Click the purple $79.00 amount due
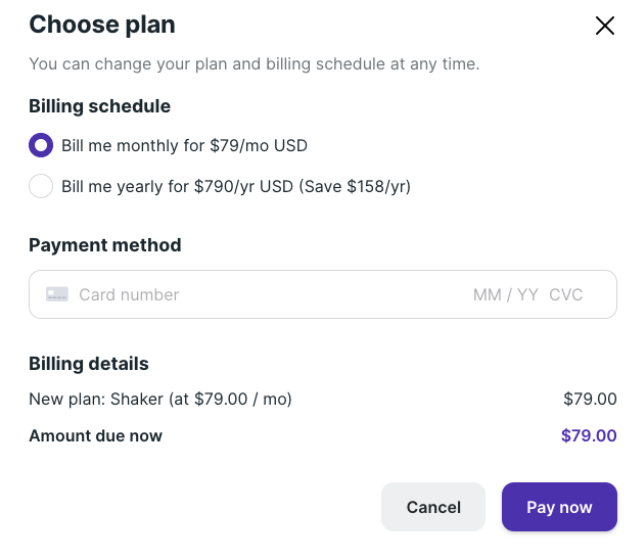The height and width of the screenshot is (552, 640). [589, 436]
